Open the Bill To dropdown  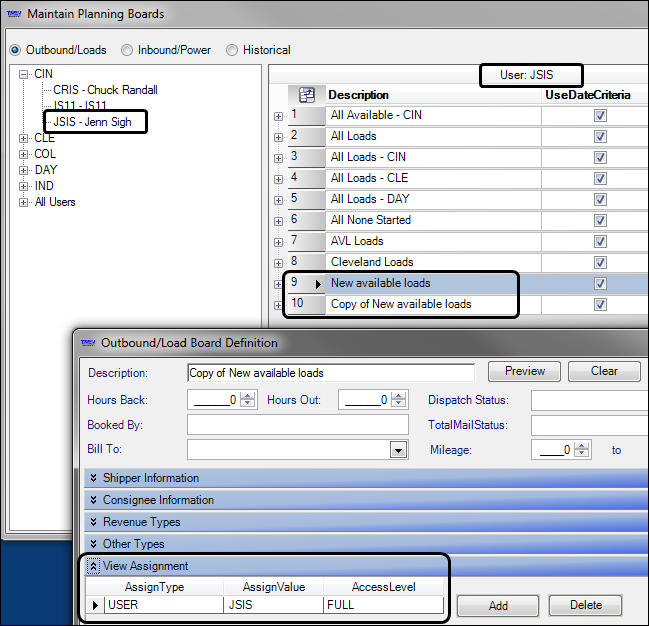(x=397, y=450)
